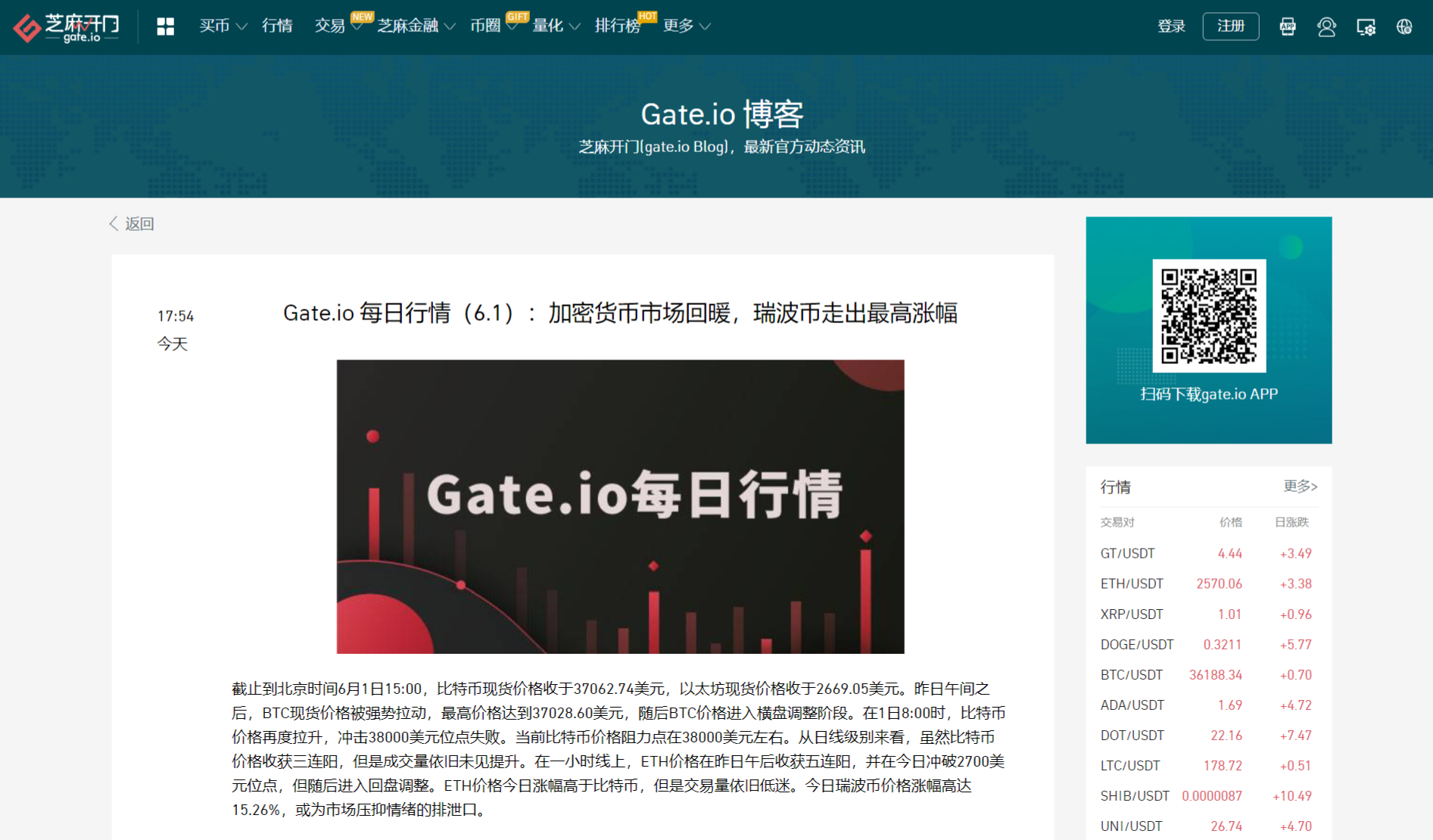Screen dimensions: 1433x840
Task: Click the back arrow chevron icon
Action: [x=114, y=223]
